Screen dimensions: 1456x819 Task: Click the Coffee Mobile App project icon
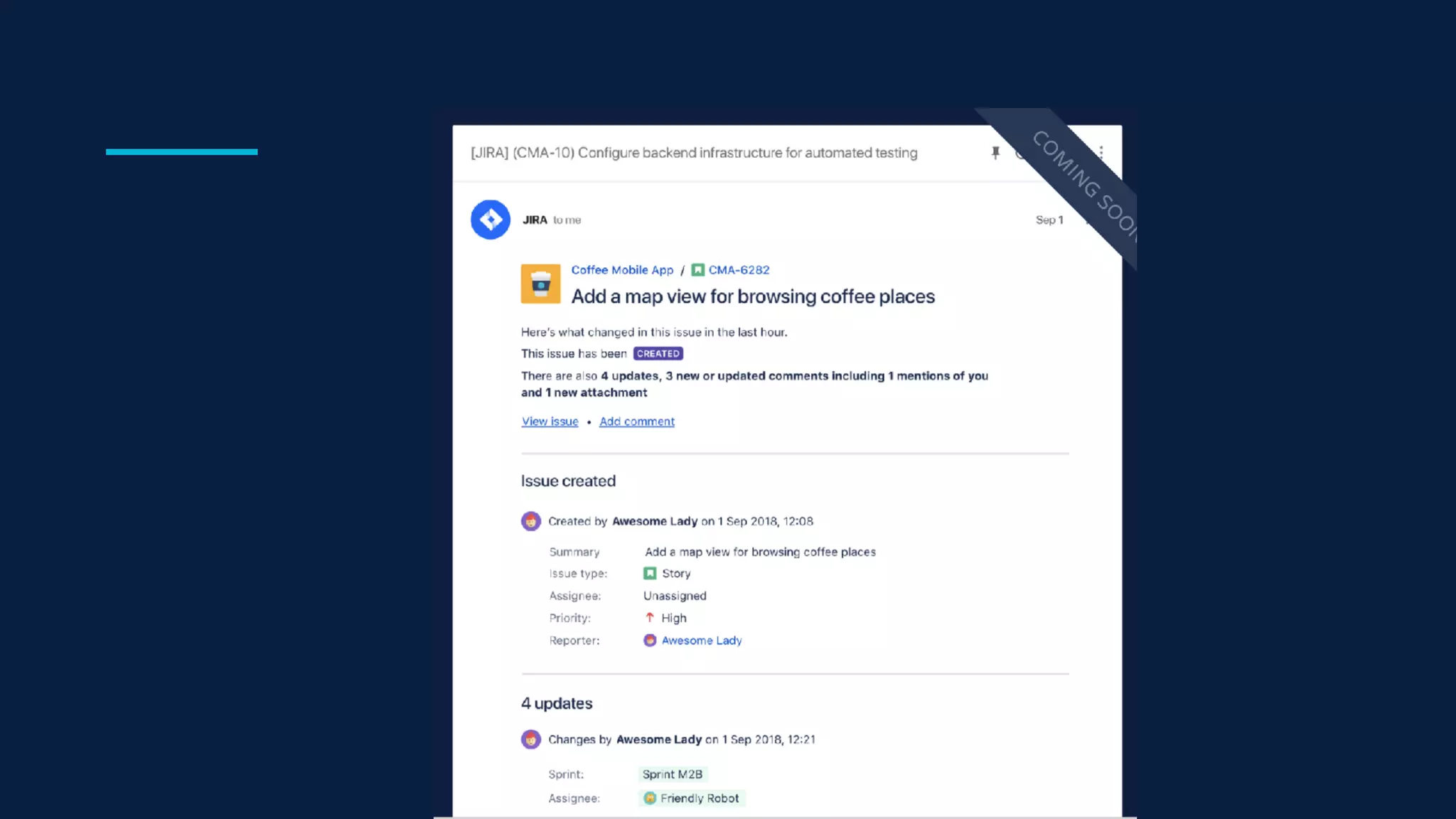click(x=540, y=284)
